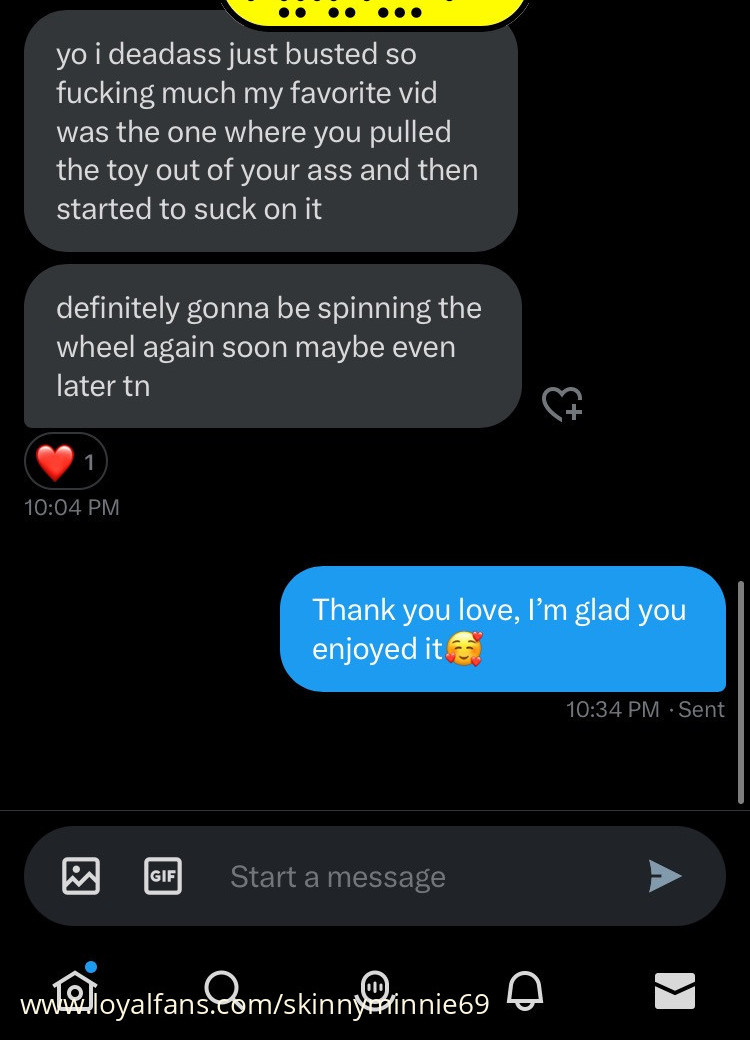This screenshot has width=750, height=1040.
Task: Tap the send message arrow
Action: tap(664, 876)
